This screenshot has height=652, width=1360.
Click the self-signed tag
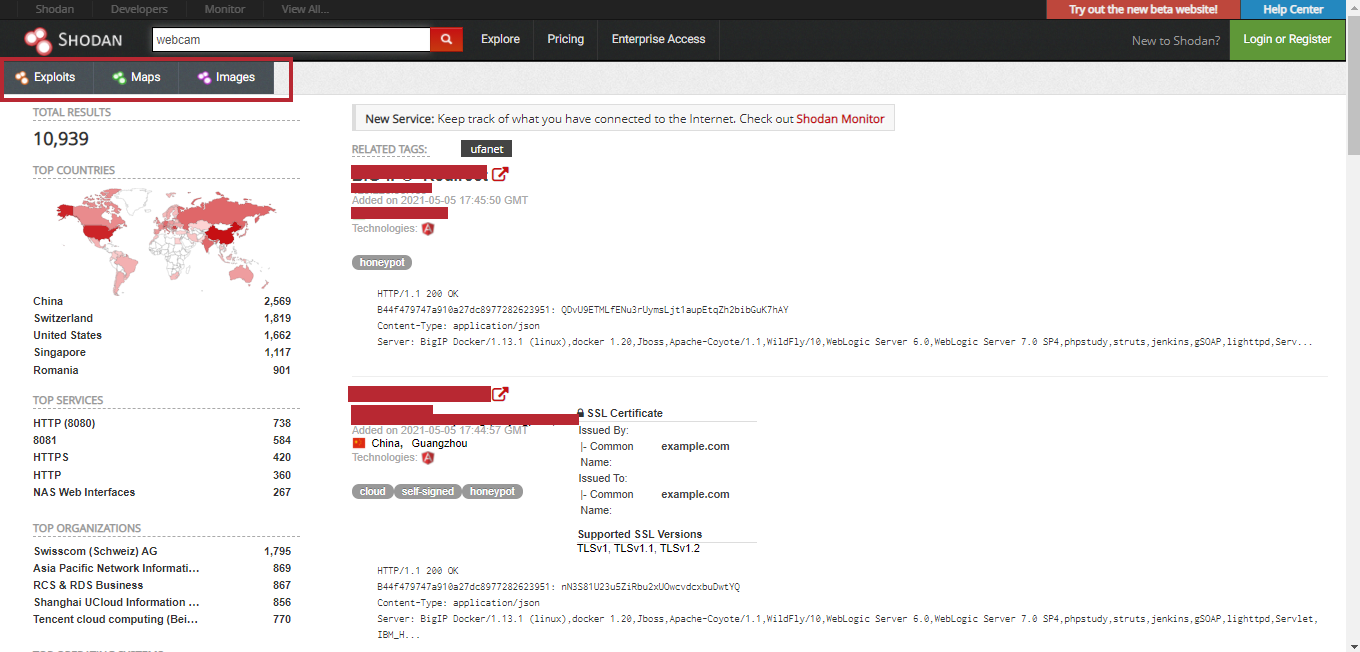[x=428, y=492]
